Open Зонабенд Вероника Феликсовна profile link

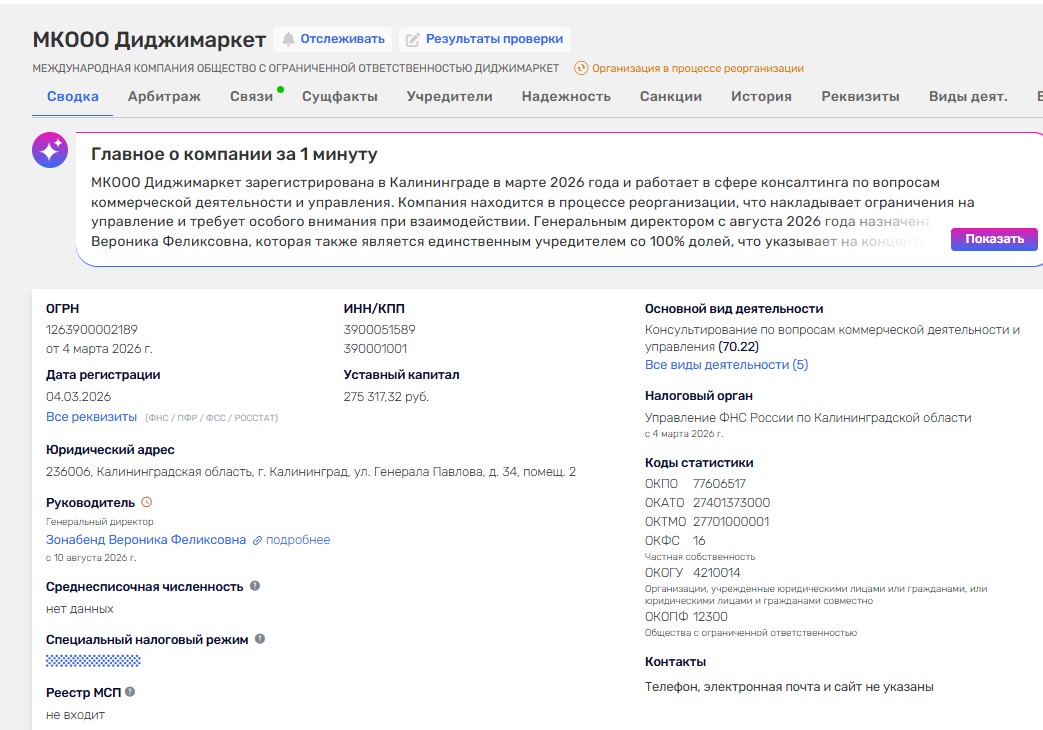click(146, 540)
